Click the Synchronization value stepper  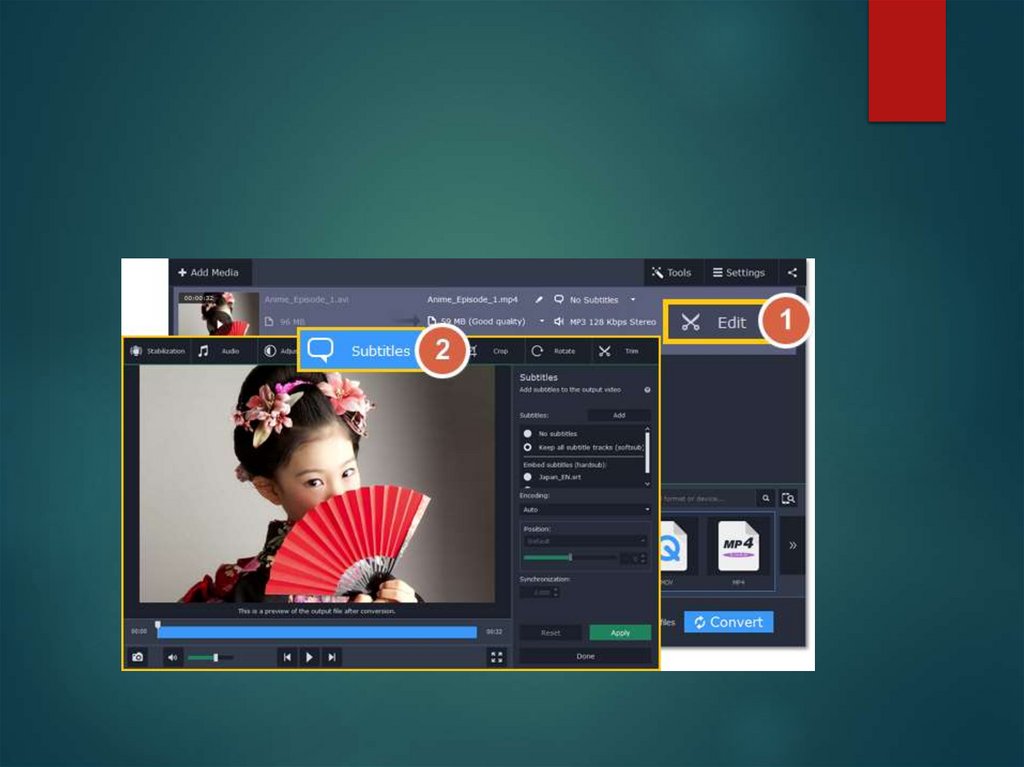(x=556, y=593)
